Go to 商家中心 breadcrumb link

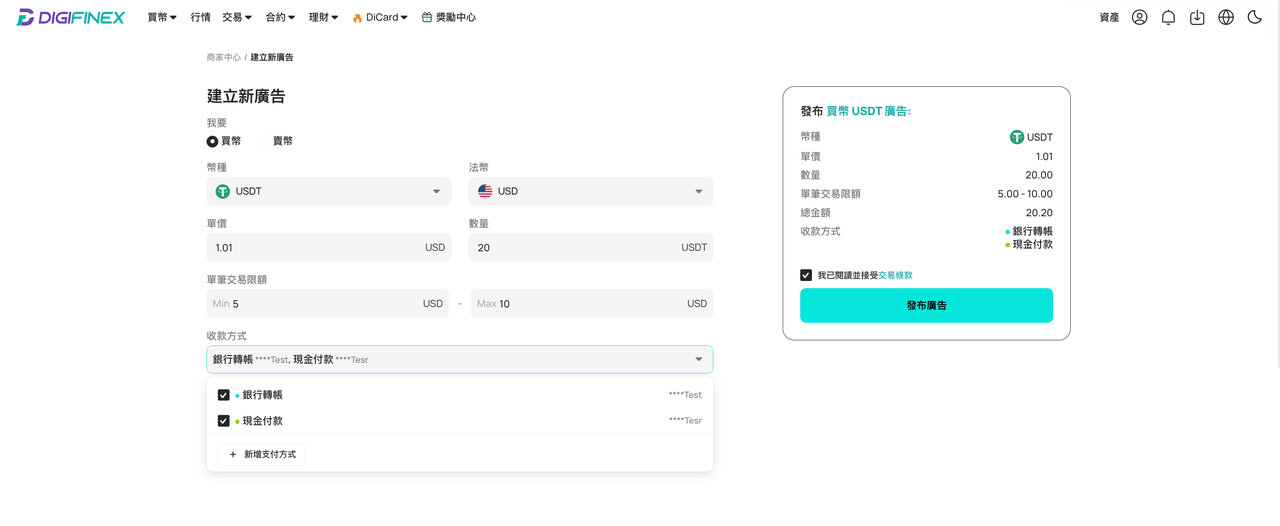(224, 57)
